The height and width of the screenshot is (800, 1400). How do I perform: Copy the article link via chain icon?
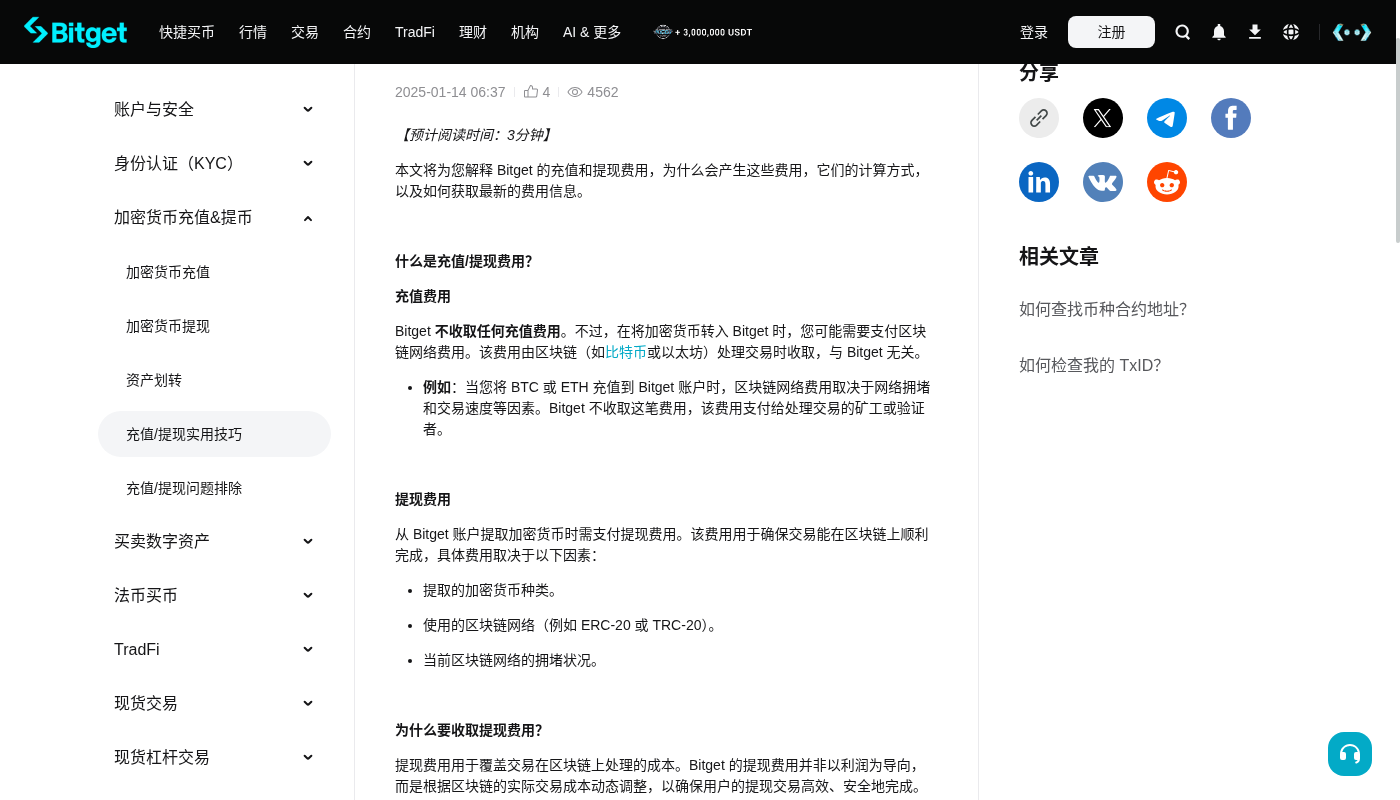[1039, 118]
